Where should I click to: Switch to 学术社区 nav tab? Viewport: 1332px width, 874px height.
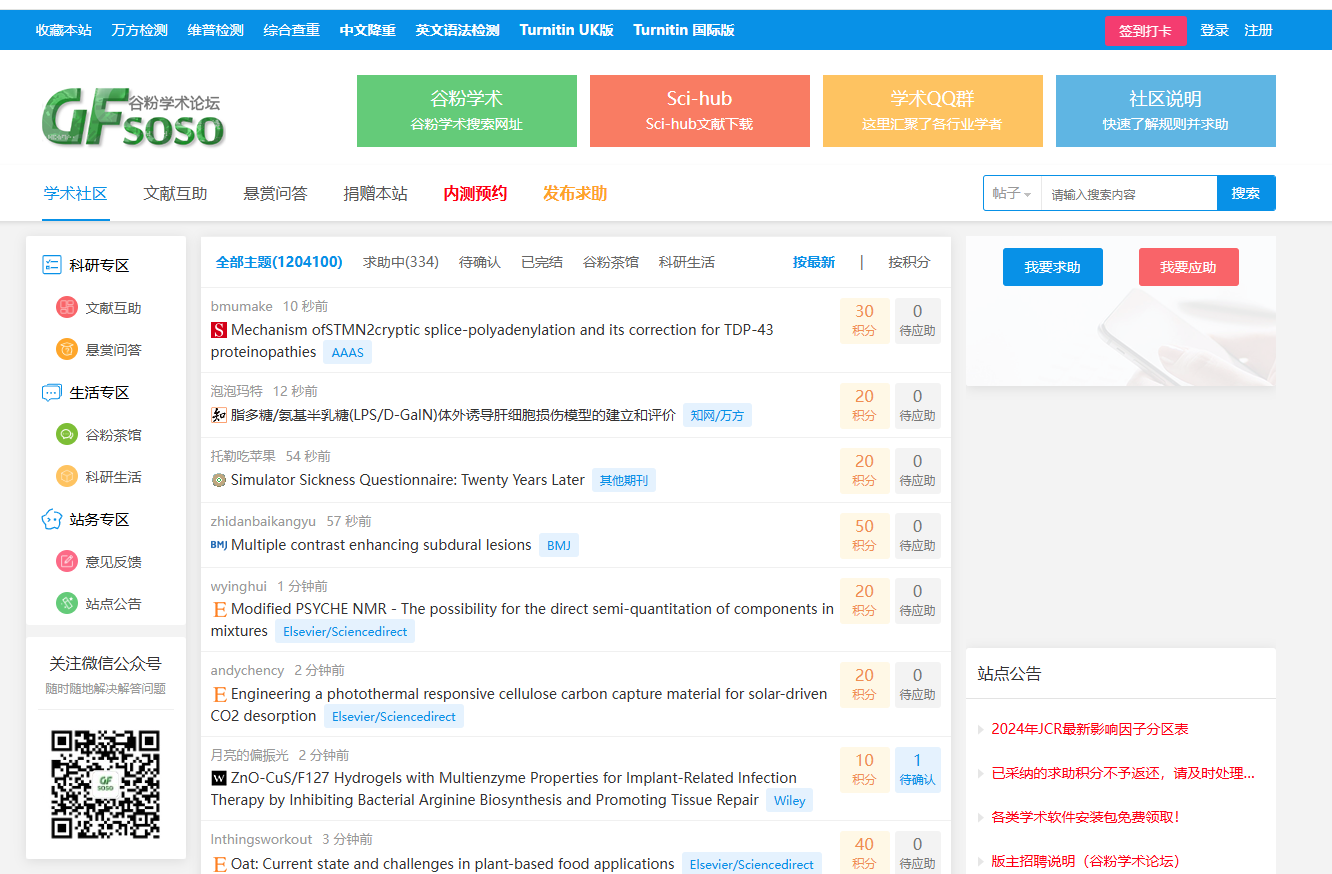pos(76,193)
